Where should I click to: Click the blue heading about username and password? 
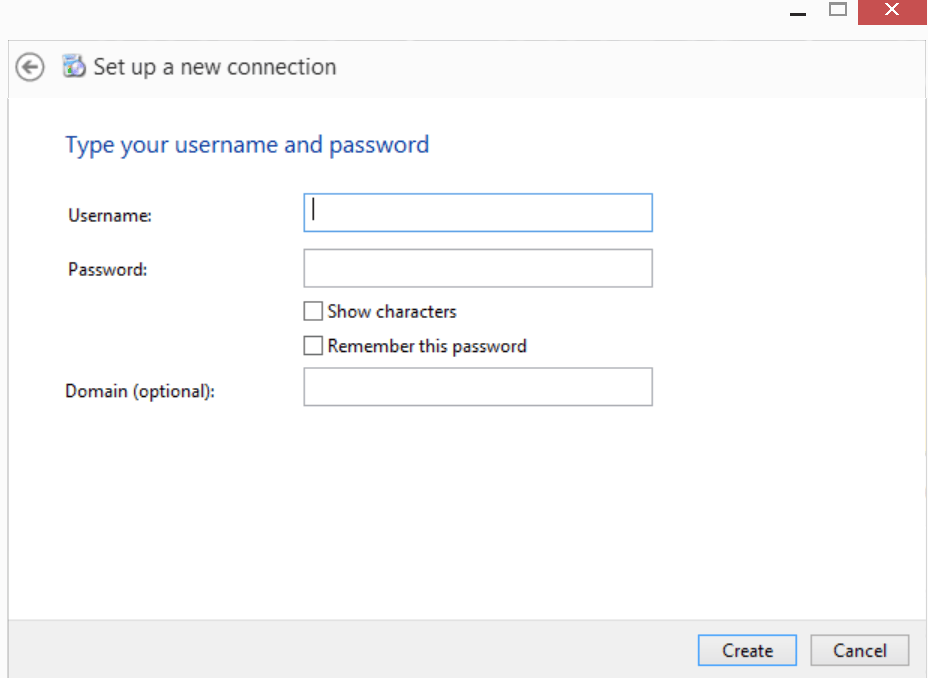coord(246,144)
